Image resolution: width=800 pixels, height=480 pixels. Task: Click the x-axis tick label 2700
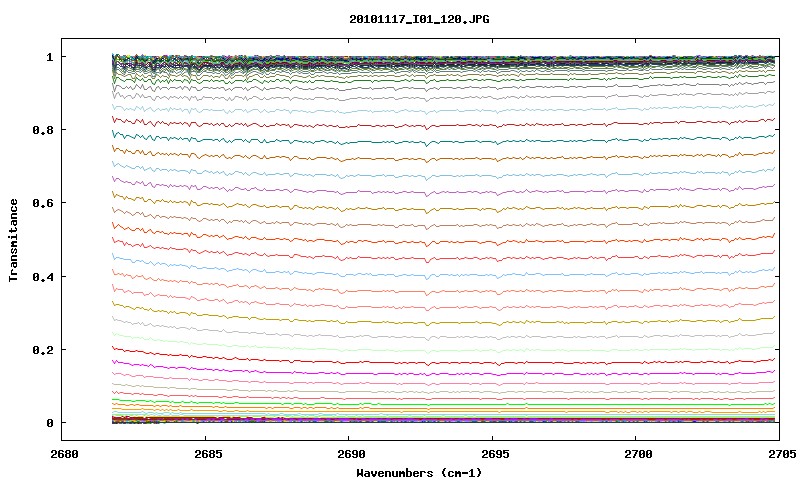click(x=638, y=454)
